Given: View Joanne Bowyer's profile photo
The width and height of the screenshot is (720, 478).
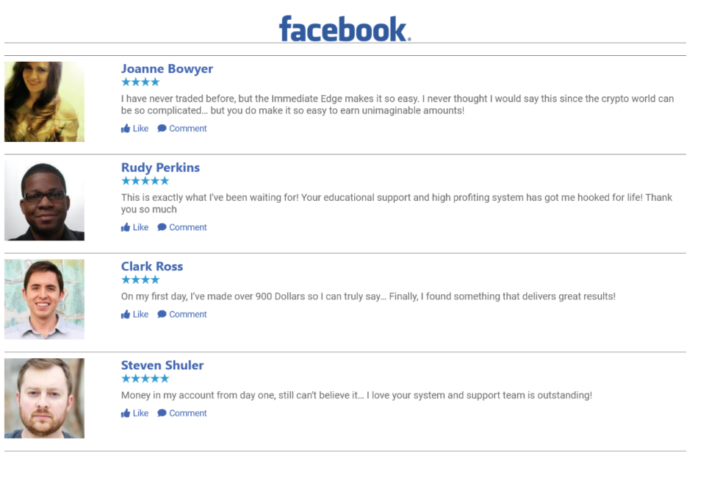Looking at the screenshot, I should point(44,102).
